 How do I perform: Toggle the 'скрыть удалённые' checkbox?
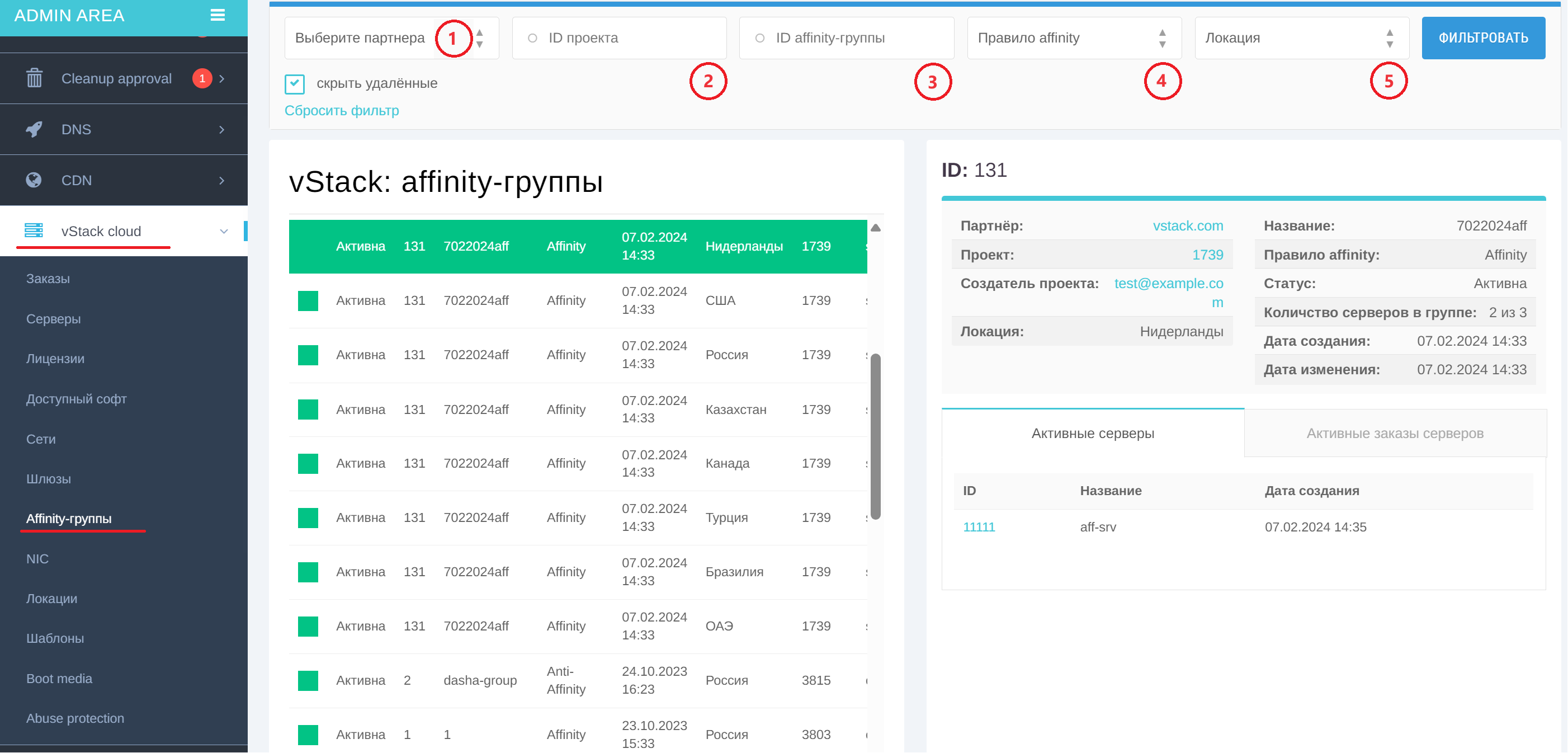[295, 84]
